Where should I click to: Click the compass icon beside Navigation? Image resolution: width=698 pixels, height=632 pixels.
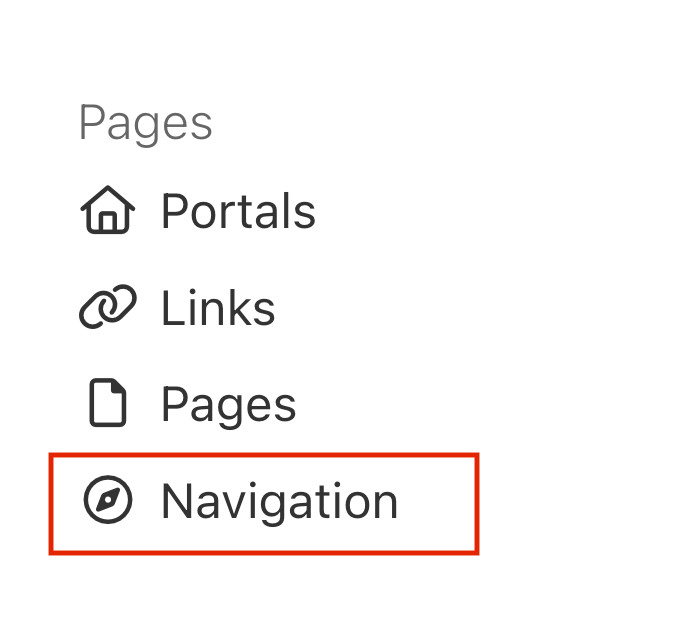click(107, 501)
